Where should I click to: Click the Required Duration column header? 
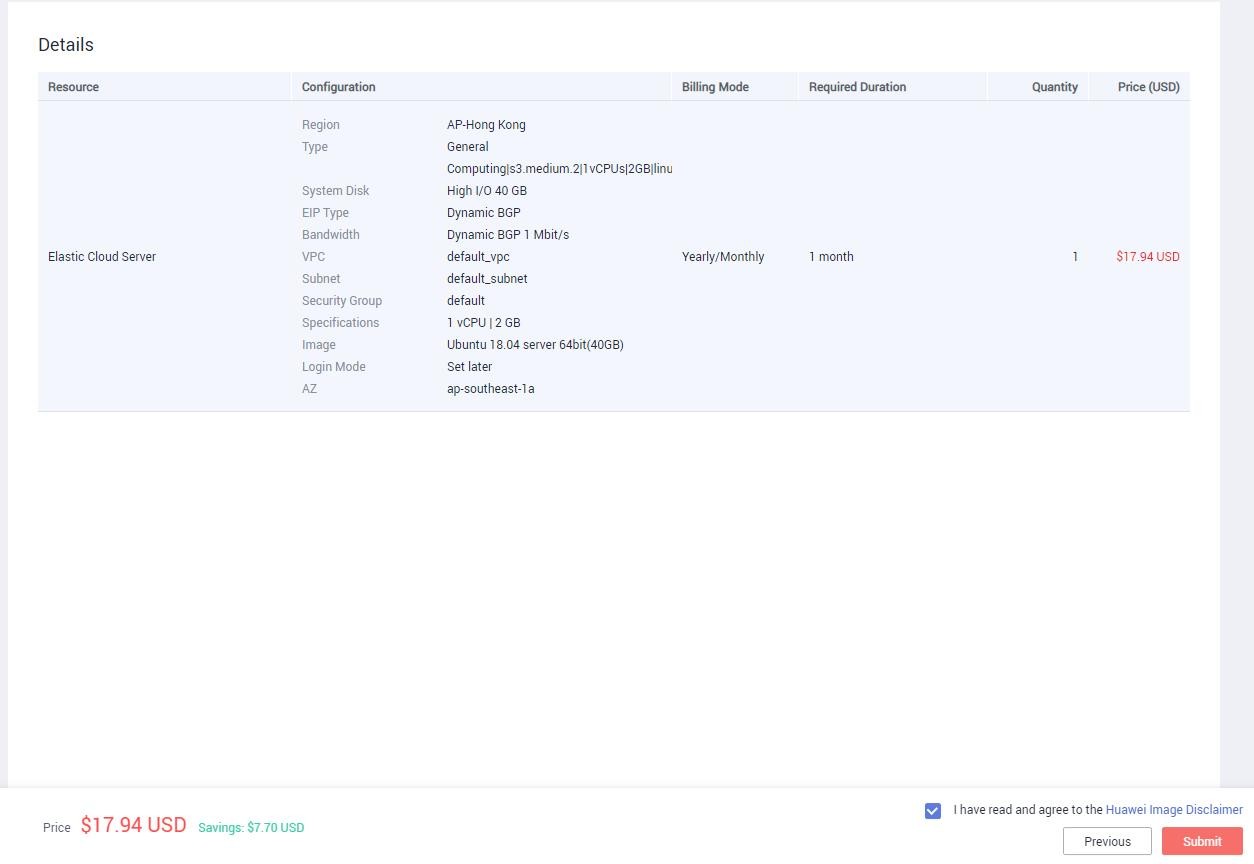click(x=857, y=87)
